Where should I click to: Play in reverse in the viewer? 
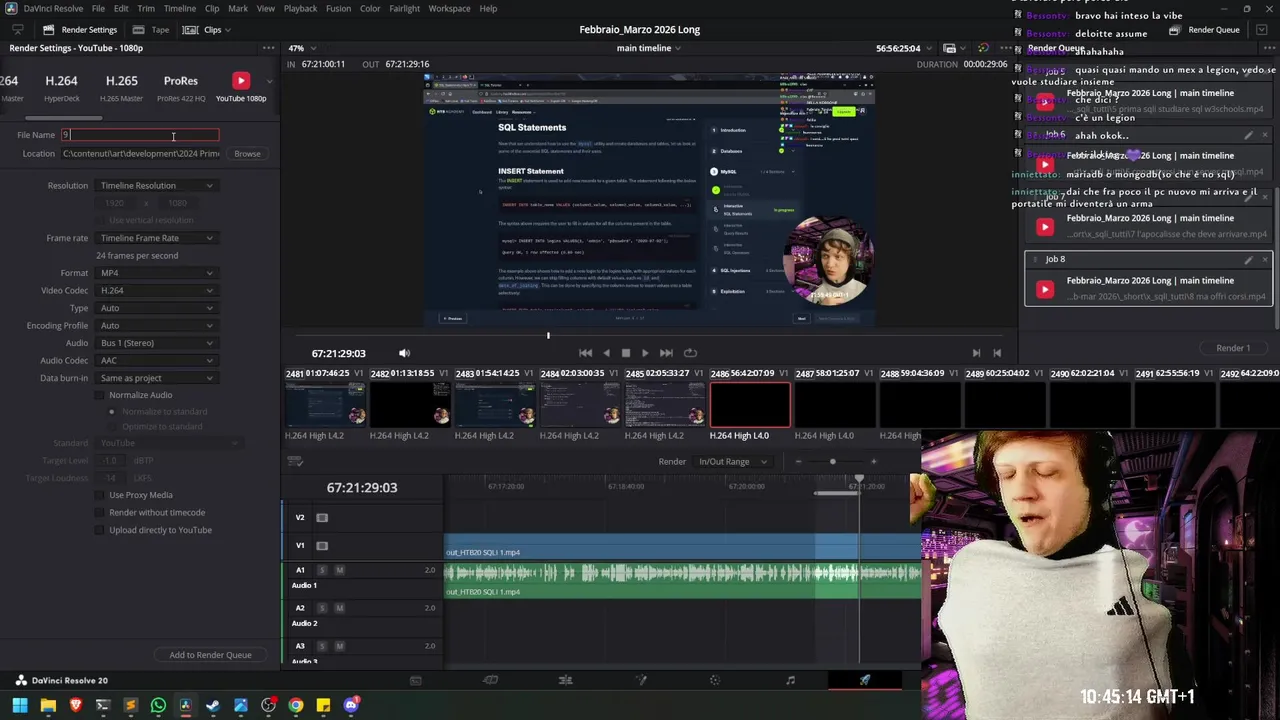(606, 353)
